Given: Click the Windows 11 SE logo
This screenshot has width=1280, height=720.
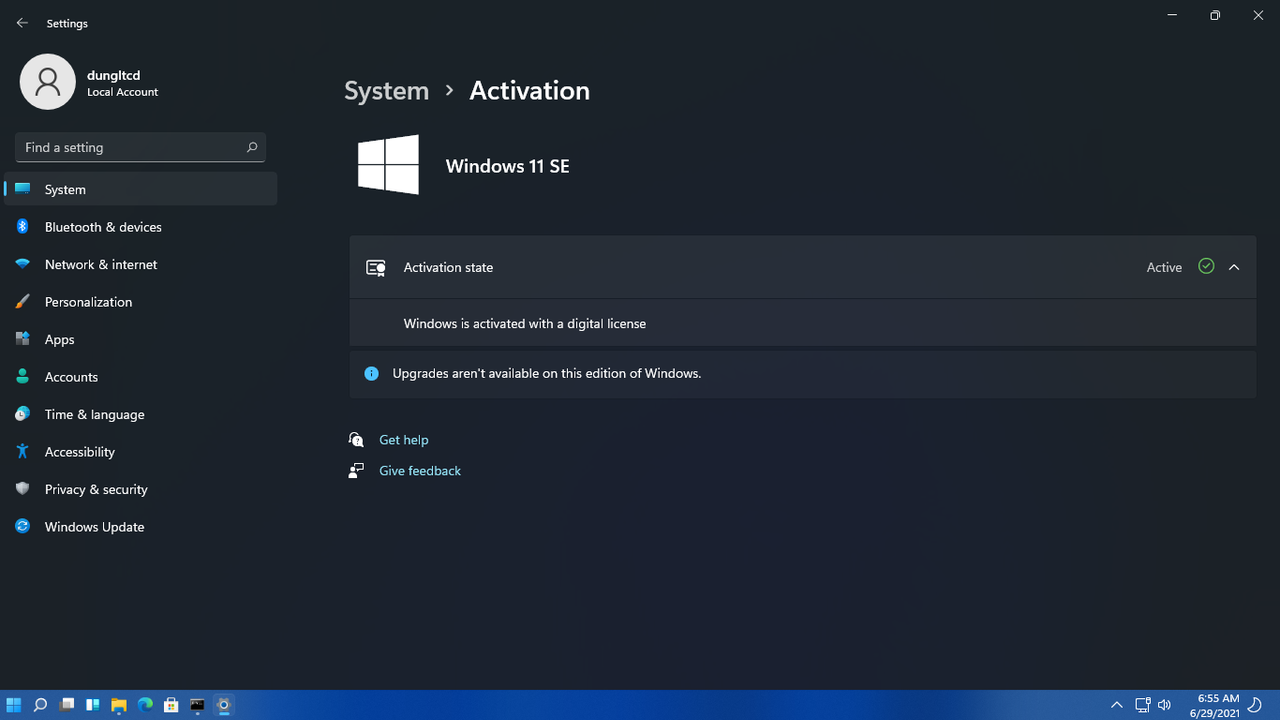Looking at the screenshot, I should 388,165.
